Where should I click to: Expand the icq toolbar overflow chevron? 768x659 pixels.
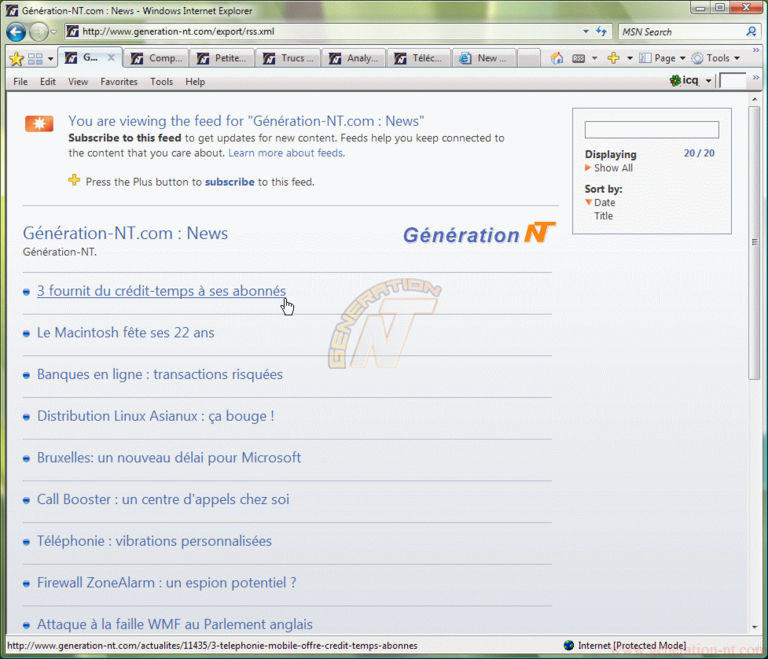[x=756, y=77]
